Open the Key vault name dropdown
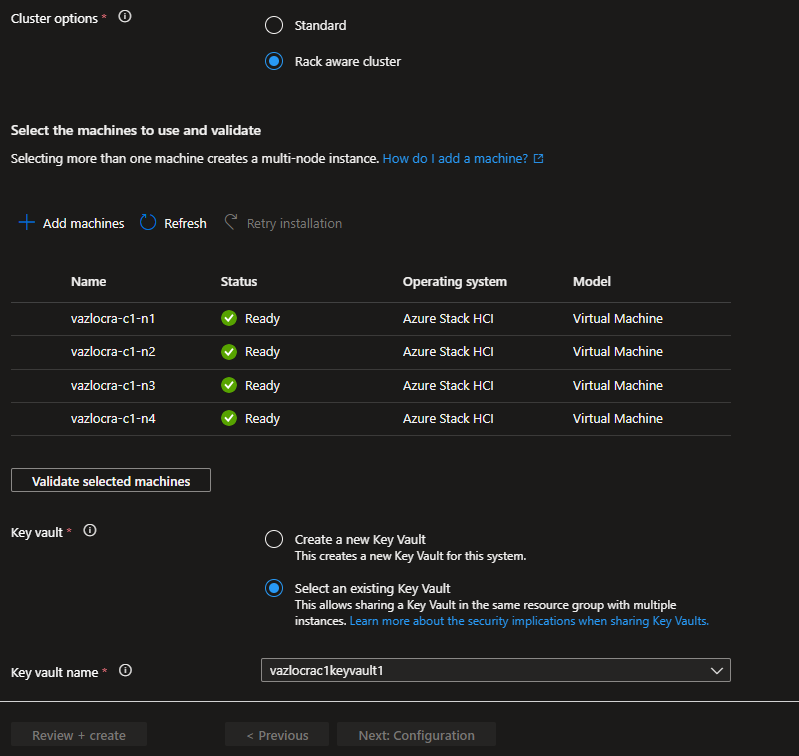The width and height of the screenshot is (799, 756). click(495, 671)
